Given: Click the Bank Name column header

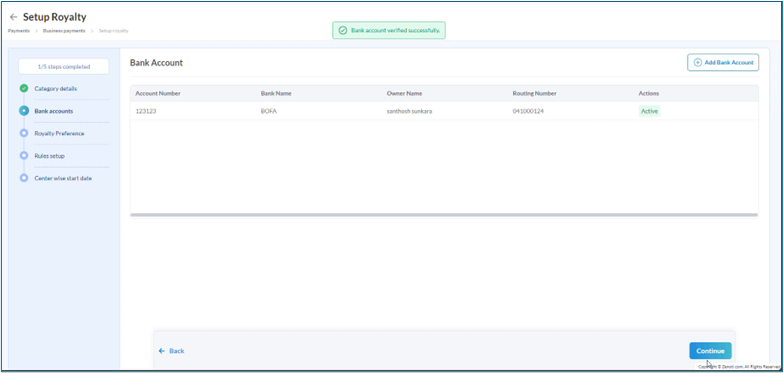Looking at the screenshot, I should [x=276, y=94].
